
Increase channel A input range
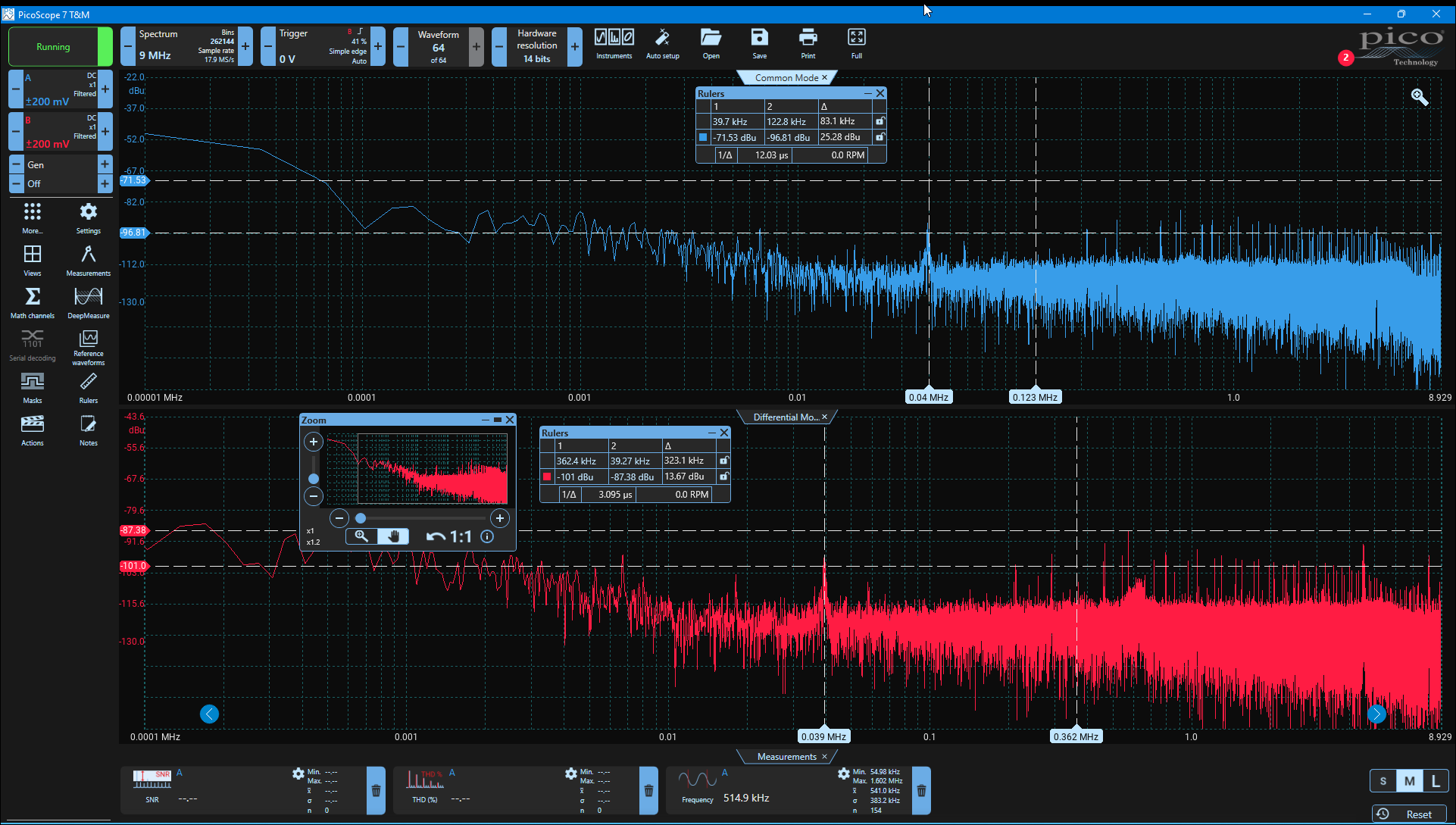(x=105, y=89)
